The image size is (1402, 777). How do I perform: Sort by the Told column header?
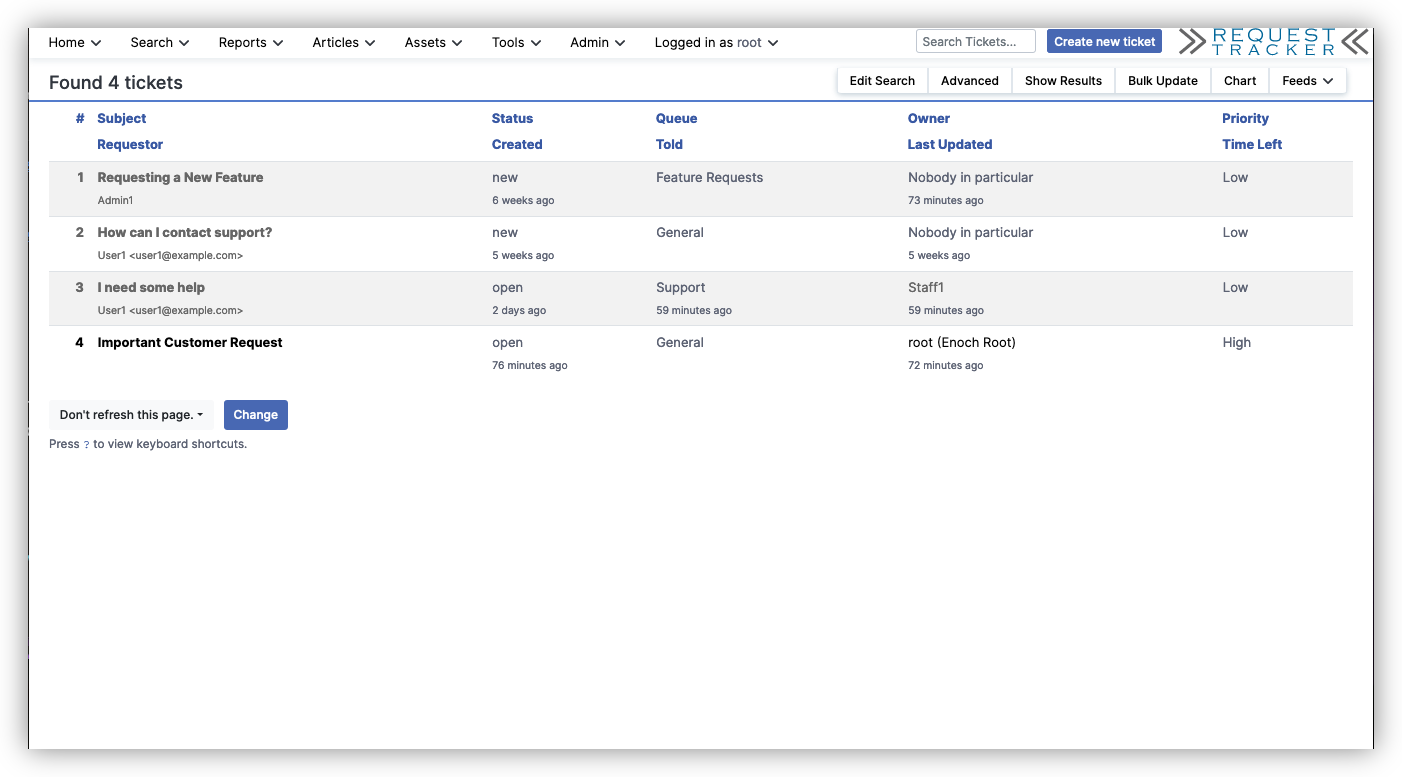(669, 144)
